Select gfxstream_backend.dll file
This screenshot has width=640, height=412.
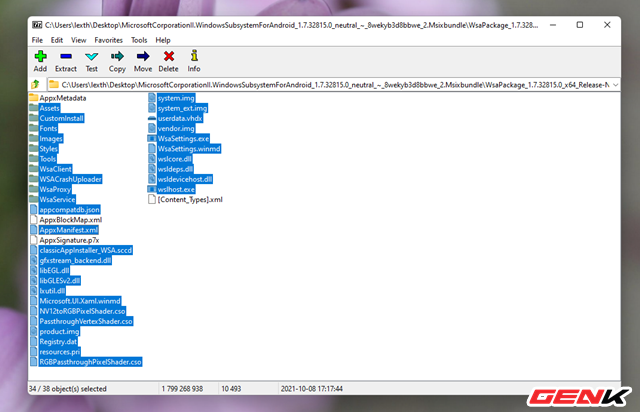click(x=71, y=261)
